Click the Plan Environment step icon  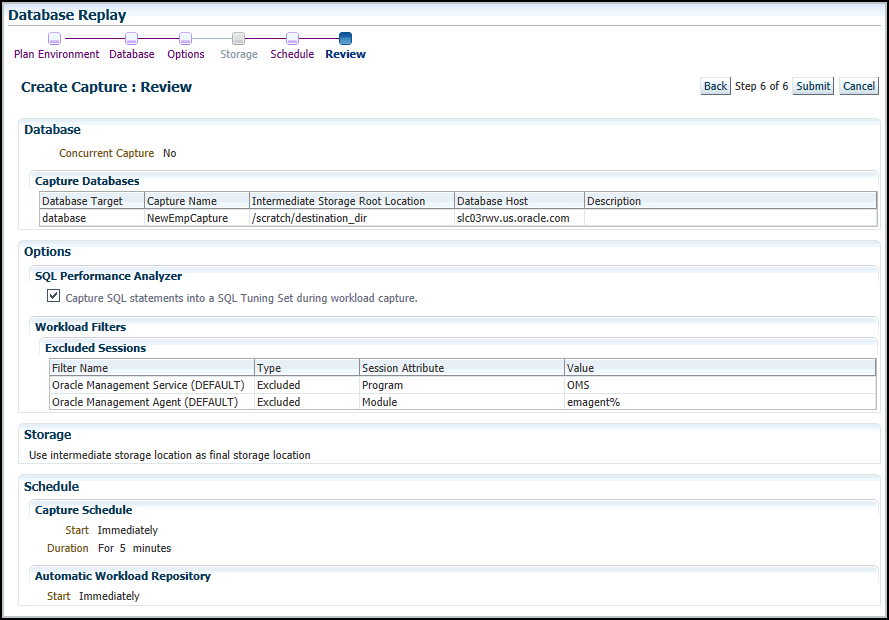click(55, 39)
